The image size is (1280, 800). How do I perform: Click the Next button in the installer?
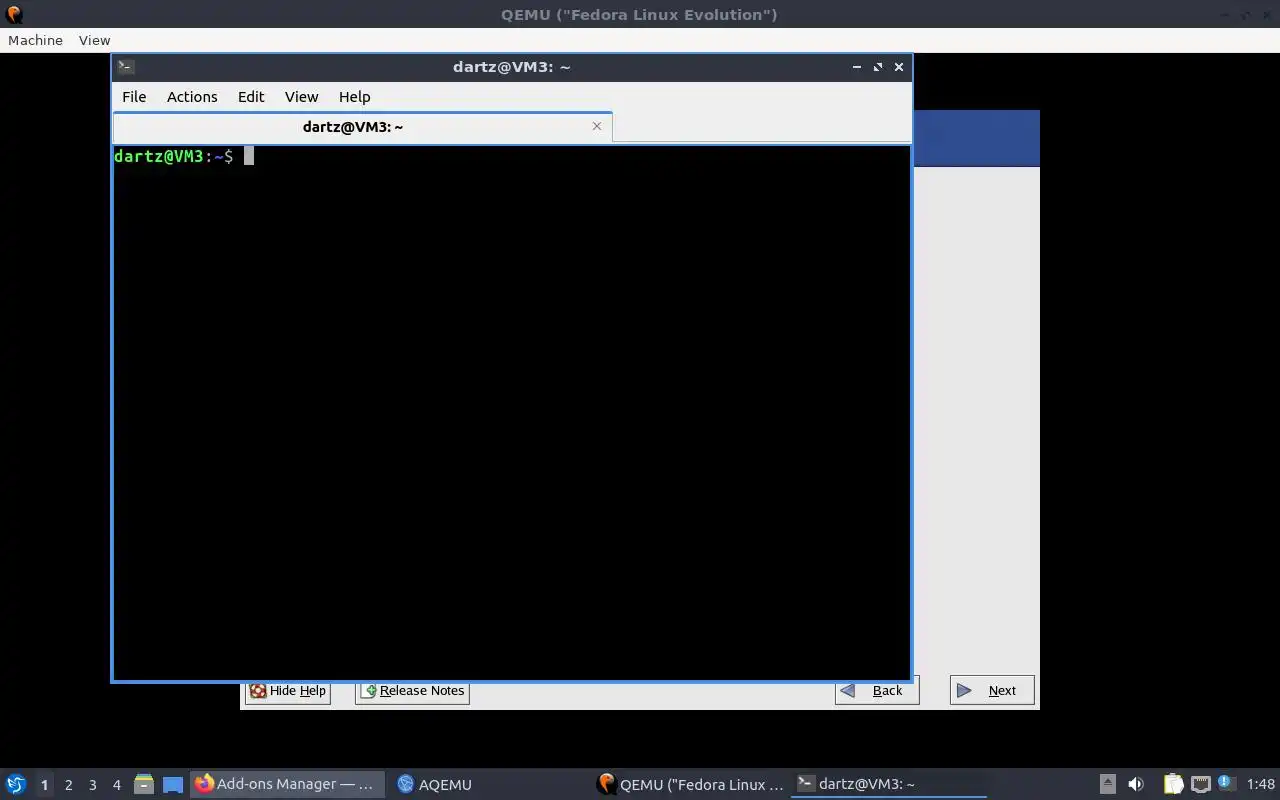click(x=992, y=690)
